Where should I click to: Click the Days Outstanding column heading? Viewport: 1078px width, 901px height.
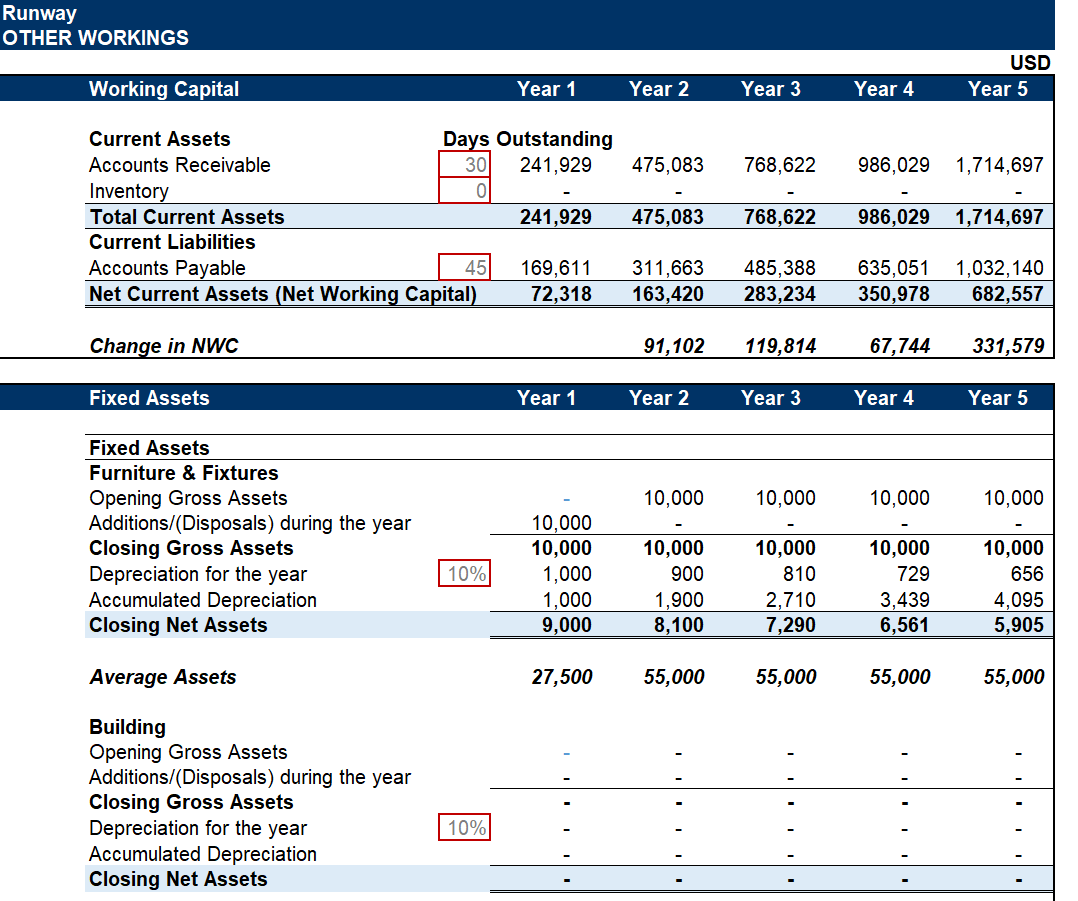click(528, 139)
